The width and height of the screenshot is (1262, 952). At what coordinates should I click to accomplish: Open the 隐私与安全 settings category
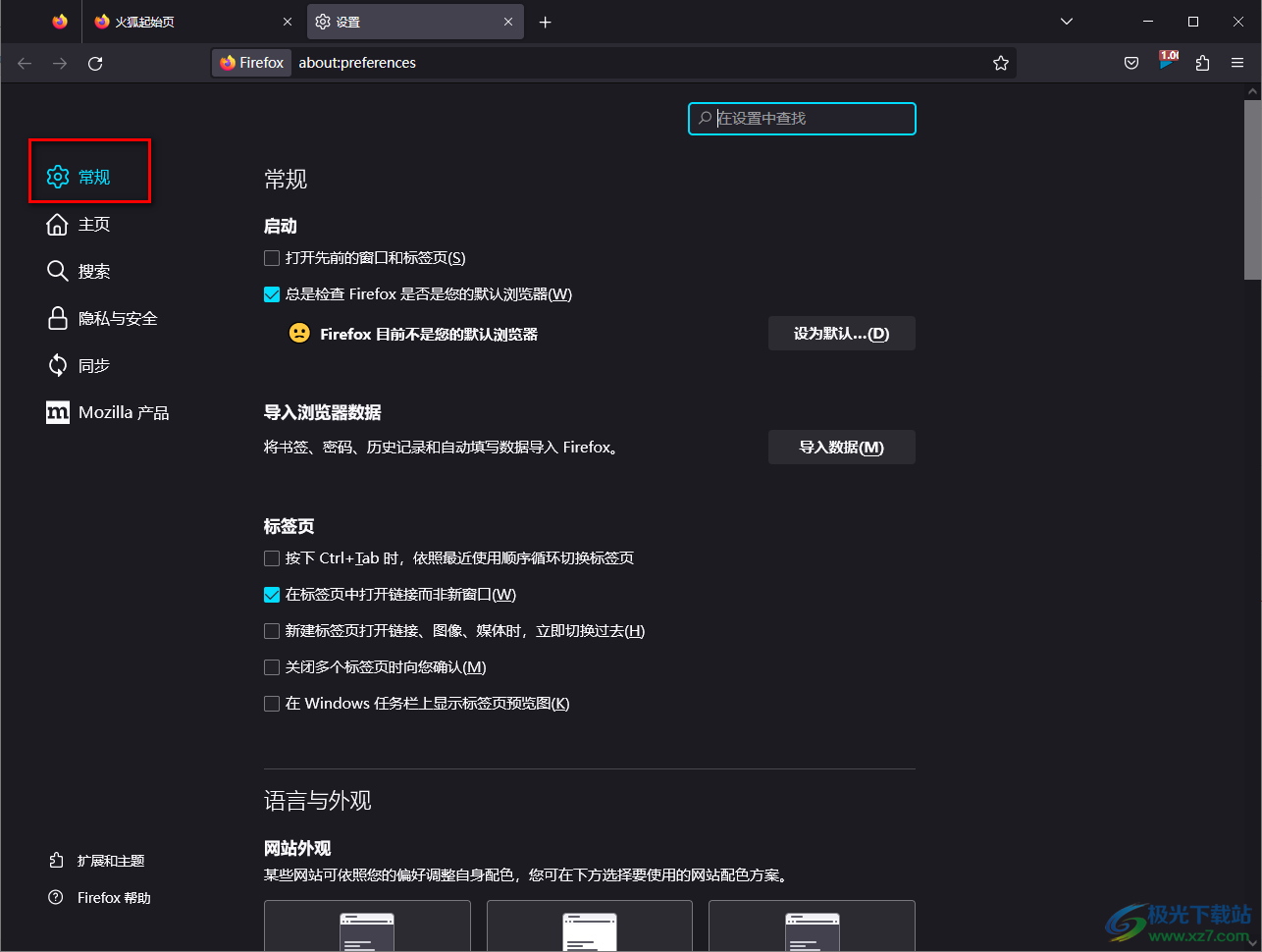(102, 318)
